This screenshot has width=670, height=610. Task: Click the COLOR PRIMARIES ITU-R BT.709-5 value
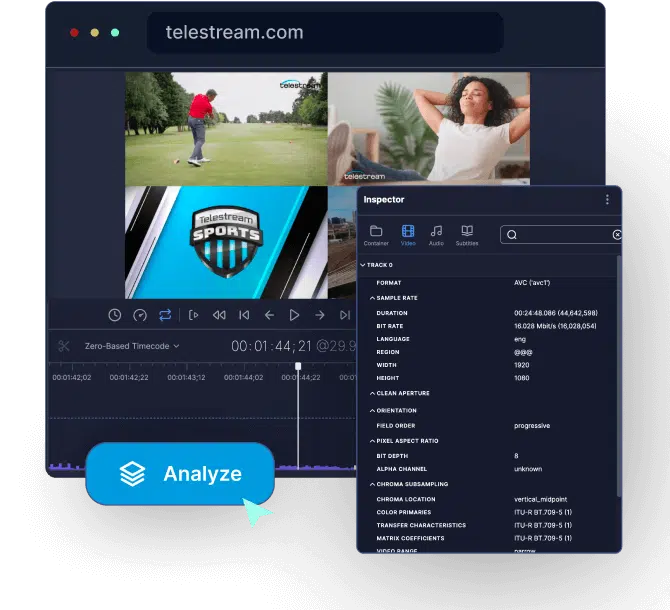(x=543, y=512)
